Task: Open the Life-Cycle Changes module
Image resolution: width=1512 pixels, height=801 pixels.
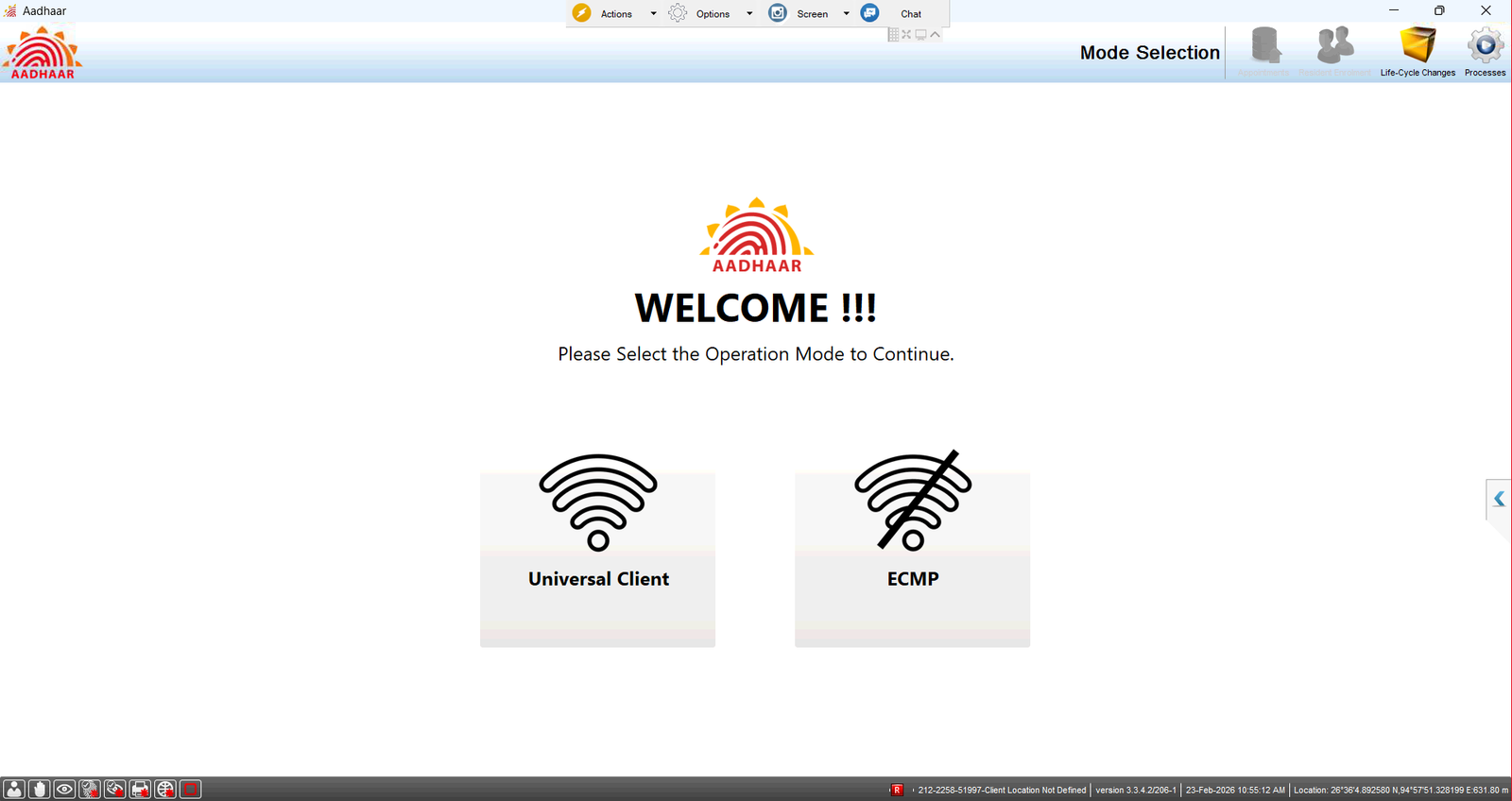Action: pyautogui.click(x=1417, y=52)
